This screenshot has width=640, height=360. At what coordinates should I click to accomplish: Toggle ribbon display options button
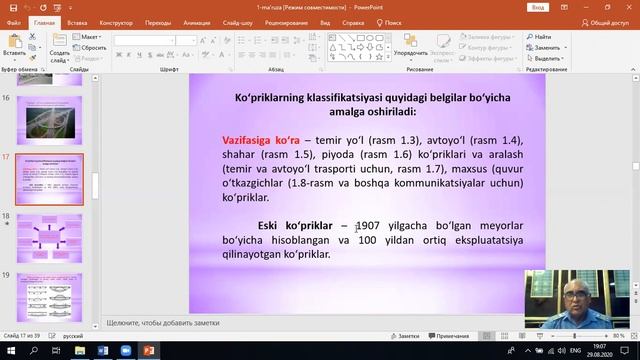click(x=564, y=7)
